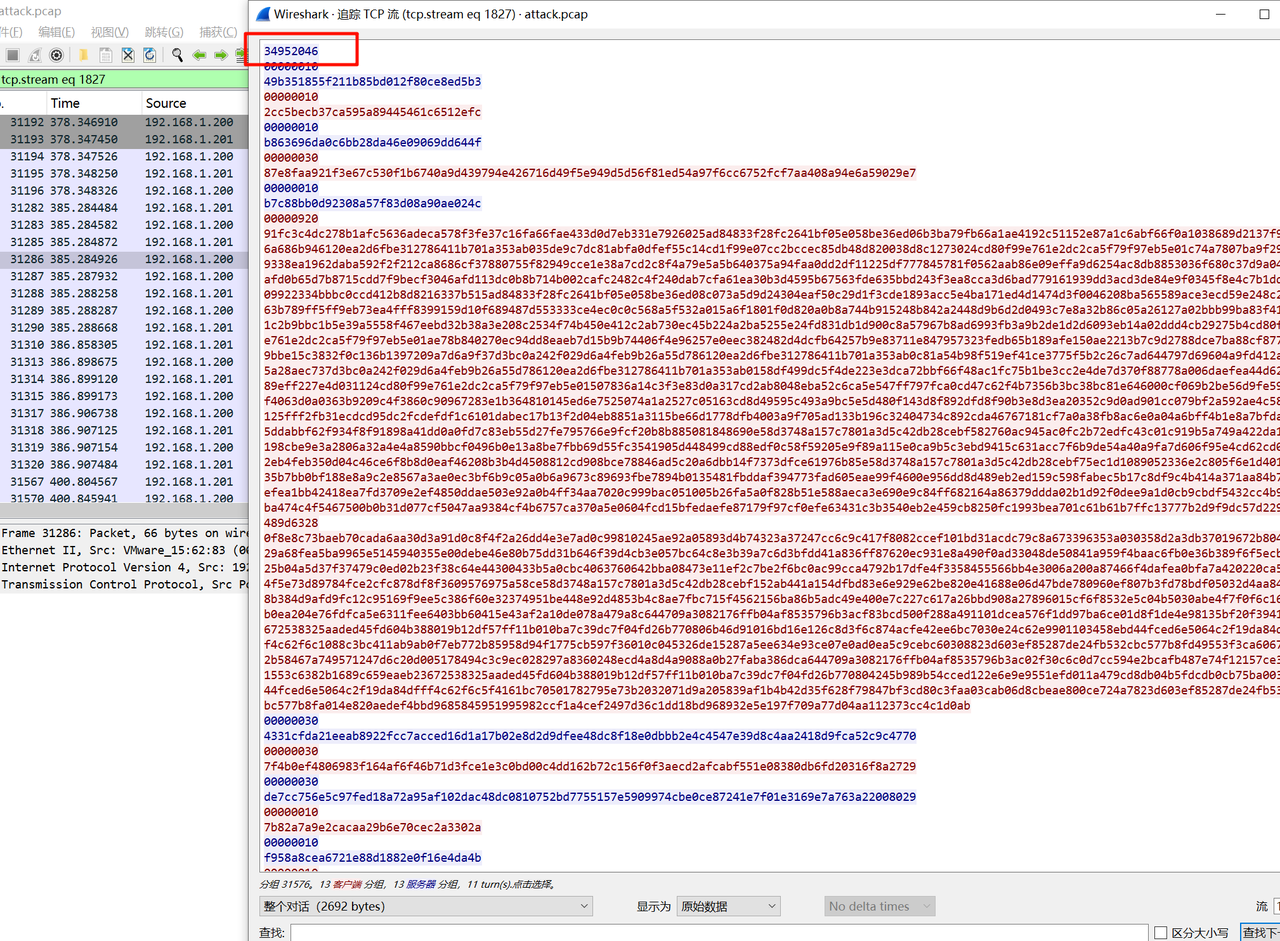Image resolution: width=1280 pixels, height=941 pixels.
Task: Open the 视图(V) menu
Action: pyautogui.click(x=109, y=32)
